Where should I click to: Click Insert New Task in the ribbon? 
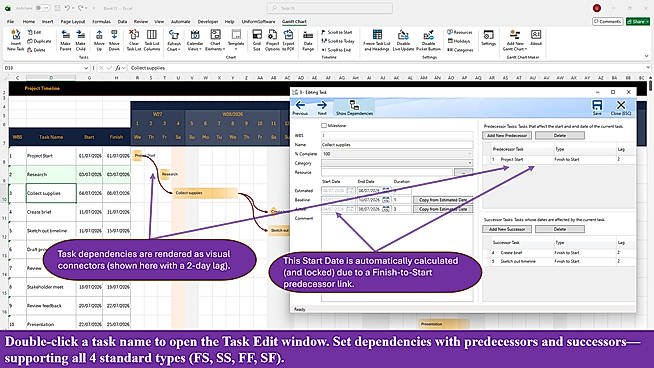tap(15, 40)
